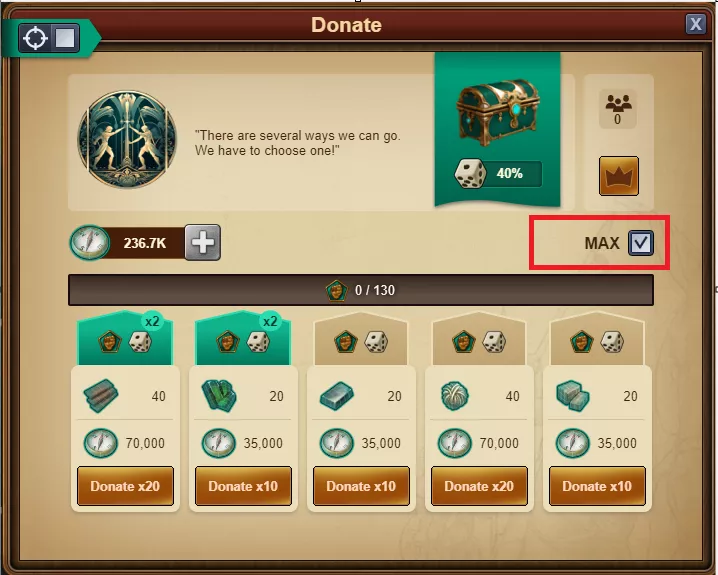718x575 pixels.
Task: Select the second x2 bonus donation tab
Action: (243, 339)
